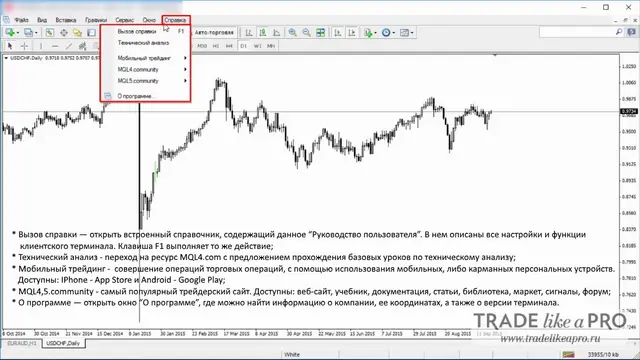Select the D1 timeframe
Image resolution: width=640 pixels, height=360 pixels.
pos(243,46)
